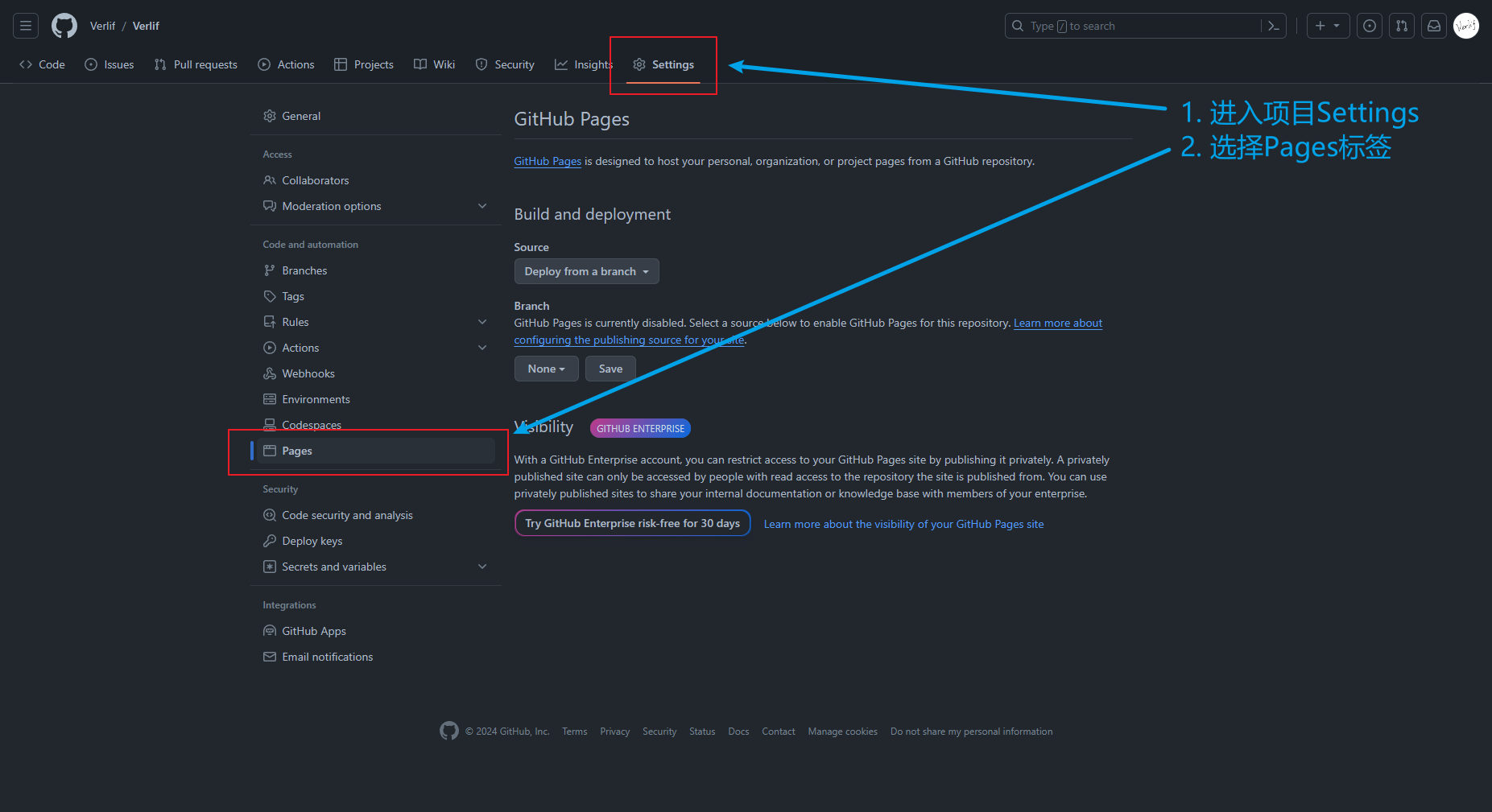Image resolution: width=1492 pixels, height=812 pixels.
Task: Select the Actions workflow icon
Action: point(263,64)
